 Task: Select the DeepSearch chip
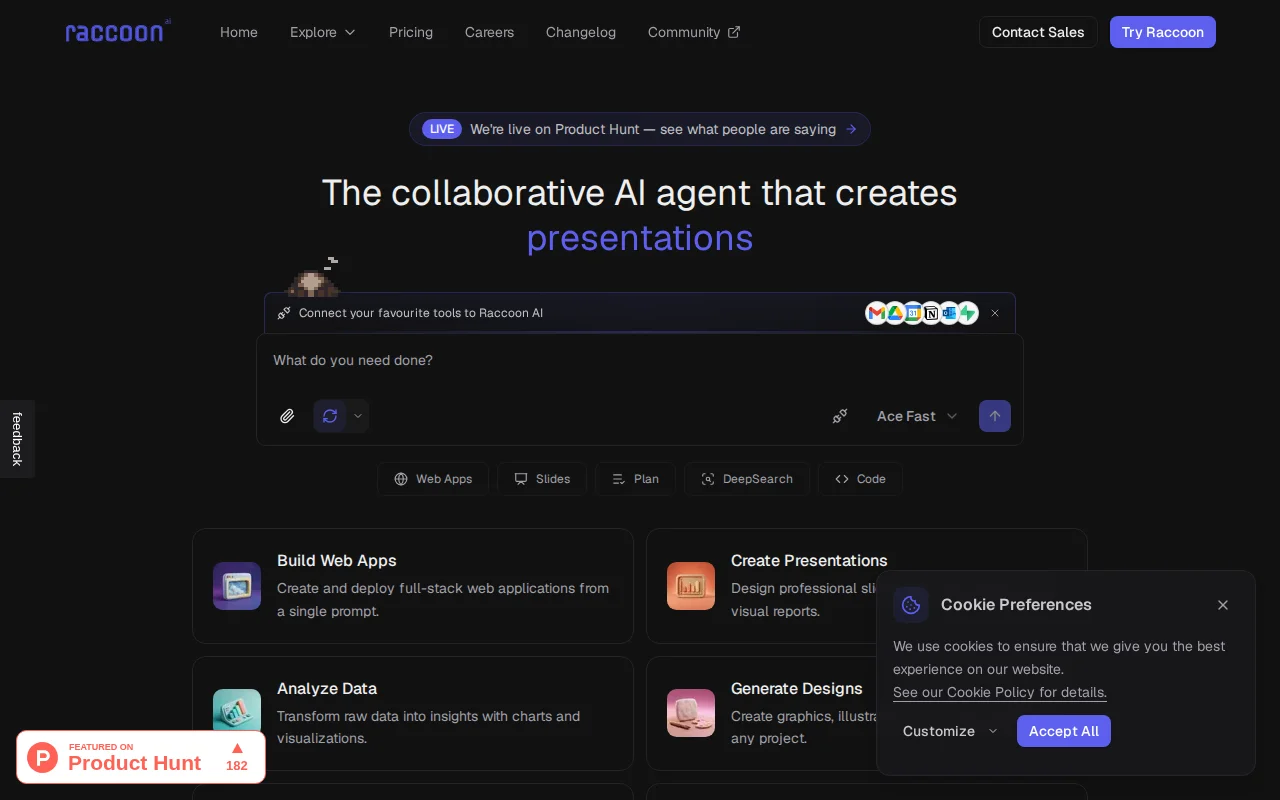pos(747,479)
